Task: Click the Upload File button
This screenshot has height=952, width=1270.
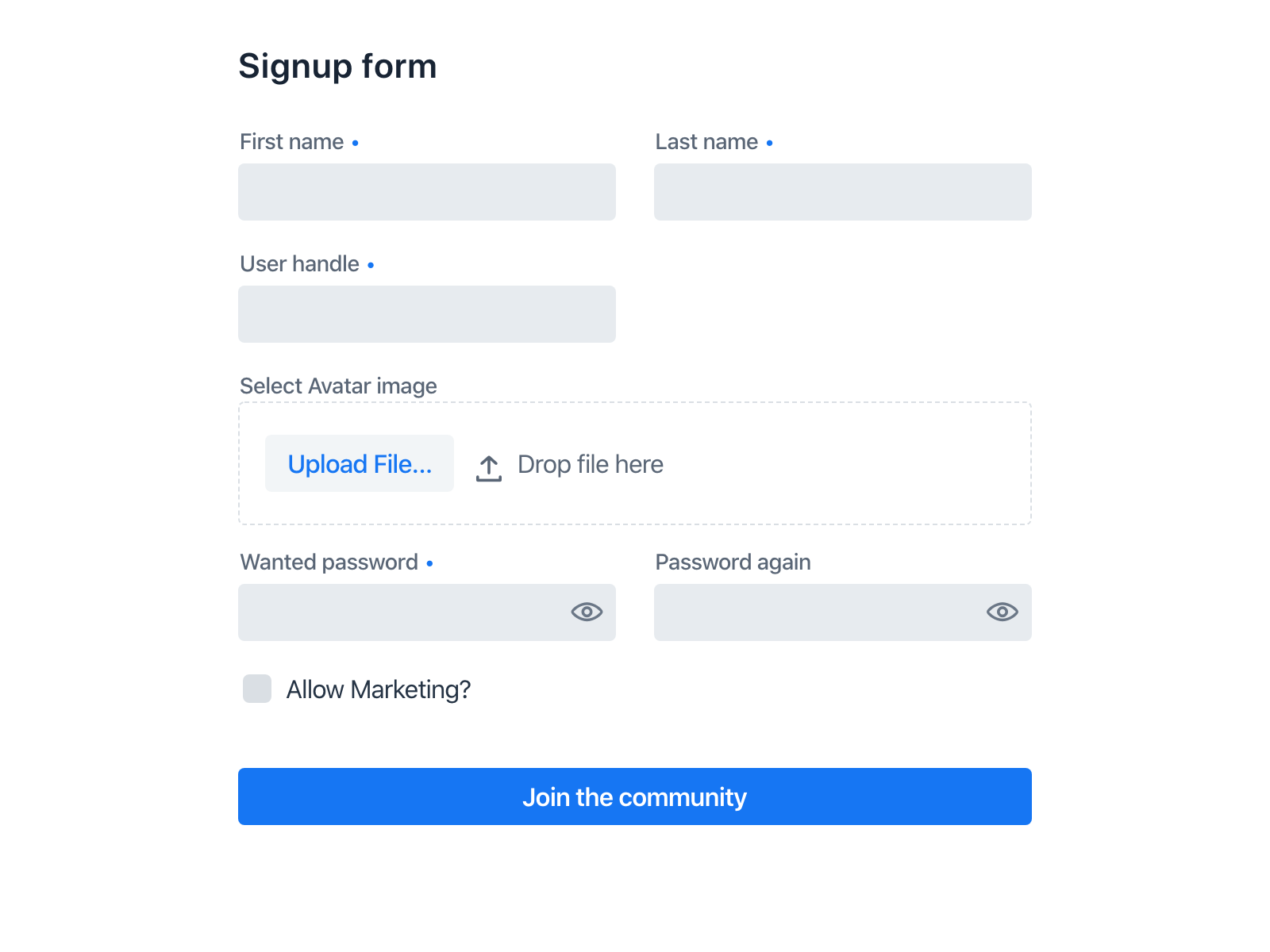Action: (359, 463)
